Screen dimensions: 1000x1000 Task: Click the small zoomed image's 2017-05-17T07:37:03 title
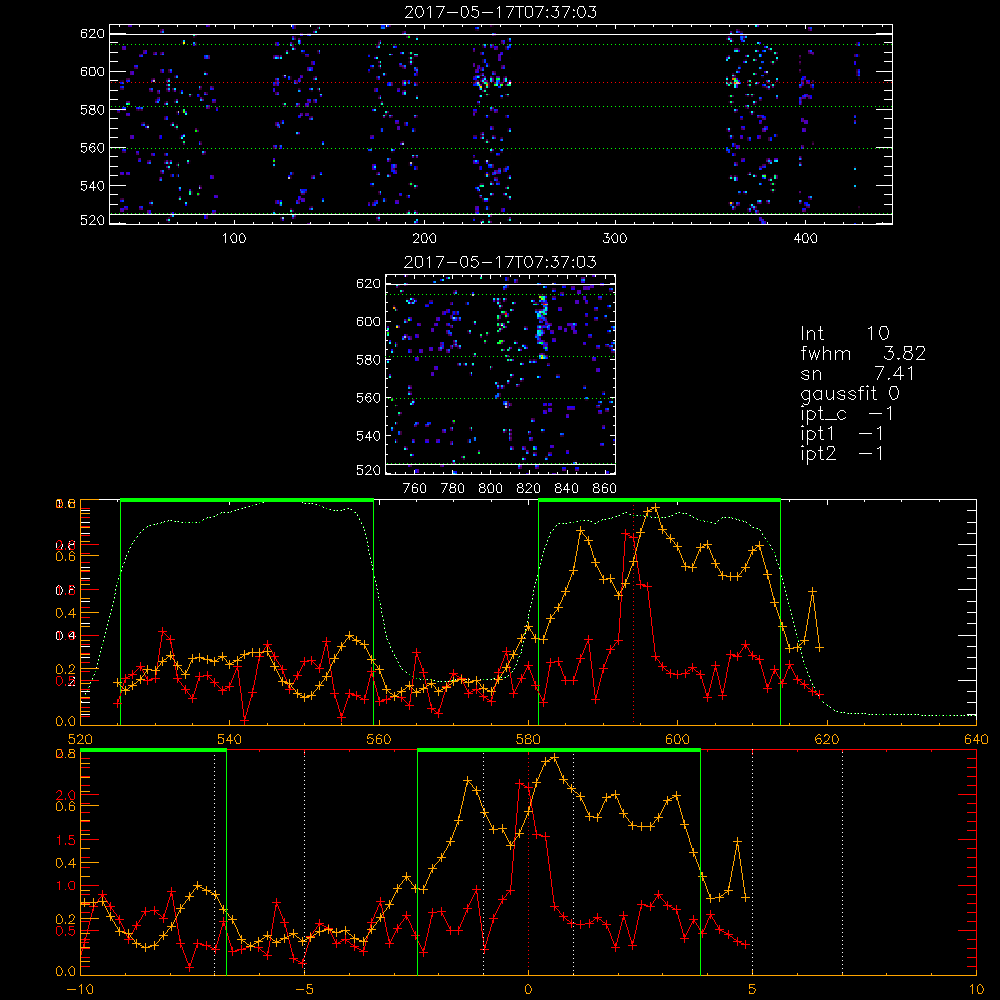coord(501,262)
